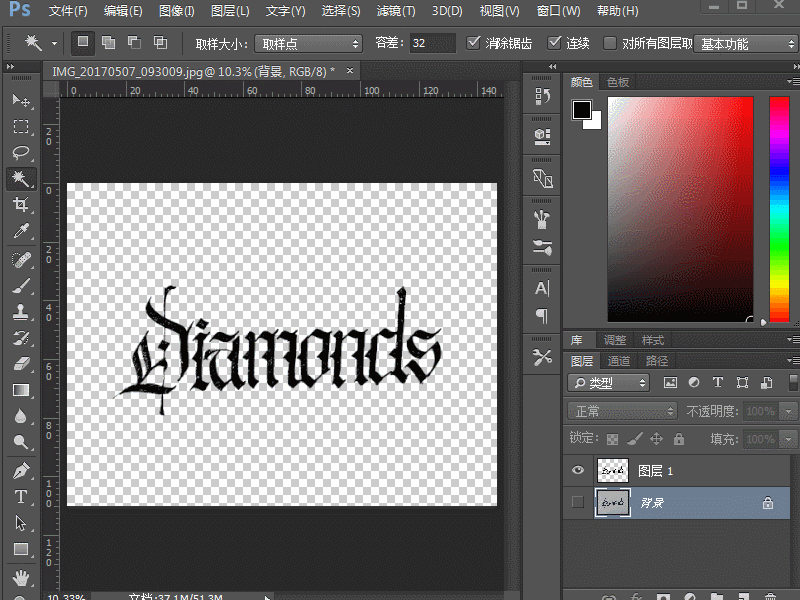Select the Crop tool
Viewport: 800px width, 600px height.
20,205
